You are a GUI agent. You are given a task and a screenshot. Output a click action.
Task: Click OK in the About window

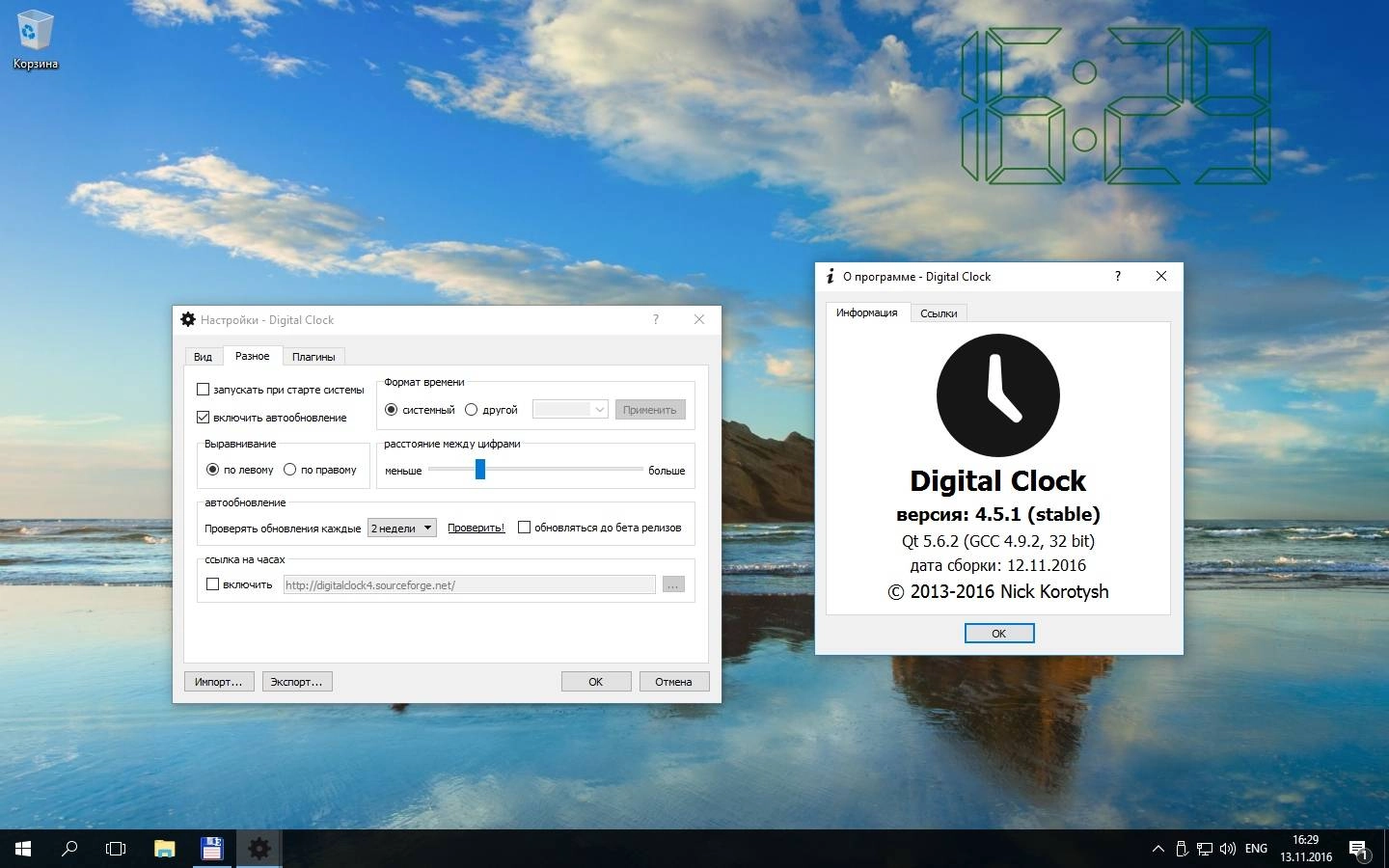999,634
